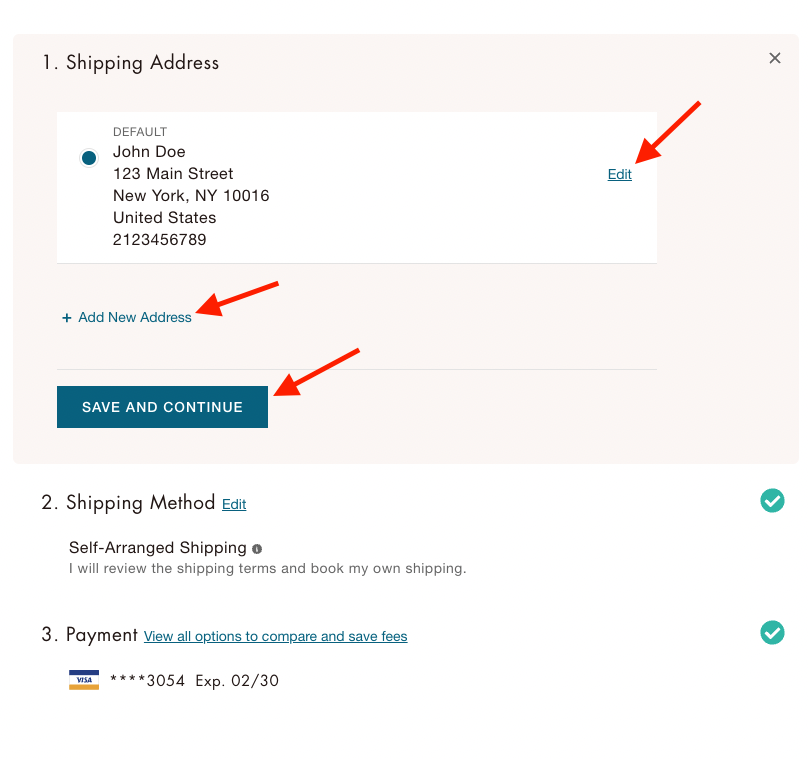Show info for Self-Arranged Shipping

257,549
